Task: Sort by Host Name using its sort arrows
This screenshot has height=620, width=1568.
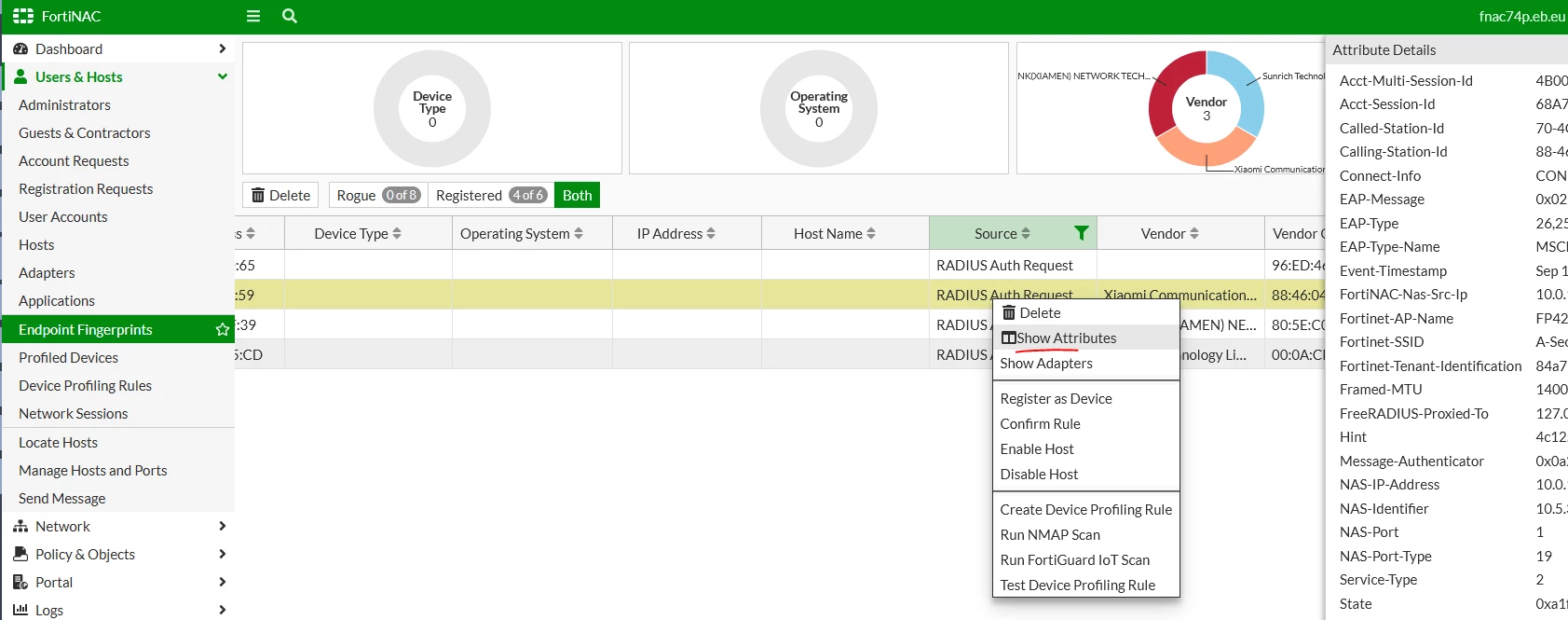Action: (x=871, y=233)
